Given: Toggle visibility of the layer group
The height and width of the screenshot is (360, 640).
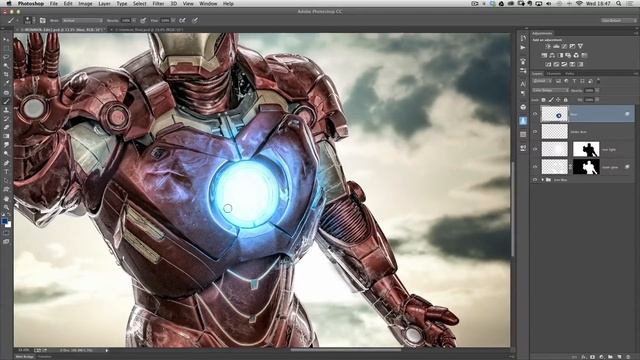Looking at the screenshot, I should click(x=535, y=180).
